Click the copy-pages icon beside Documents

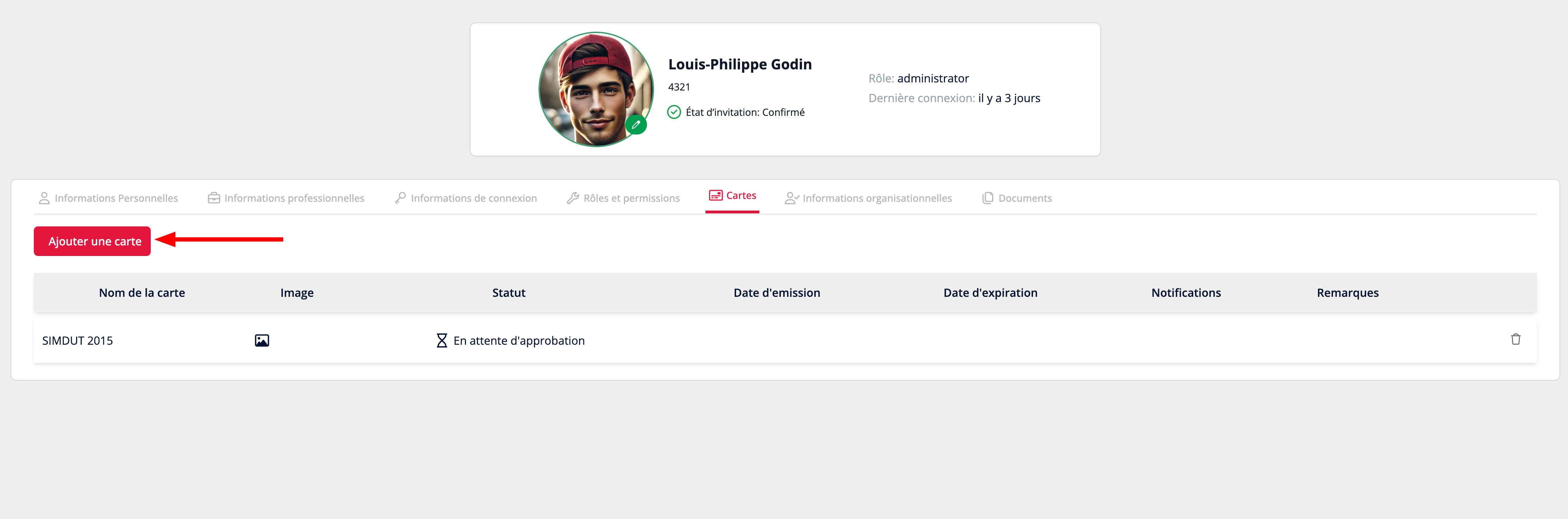(988, 198)
